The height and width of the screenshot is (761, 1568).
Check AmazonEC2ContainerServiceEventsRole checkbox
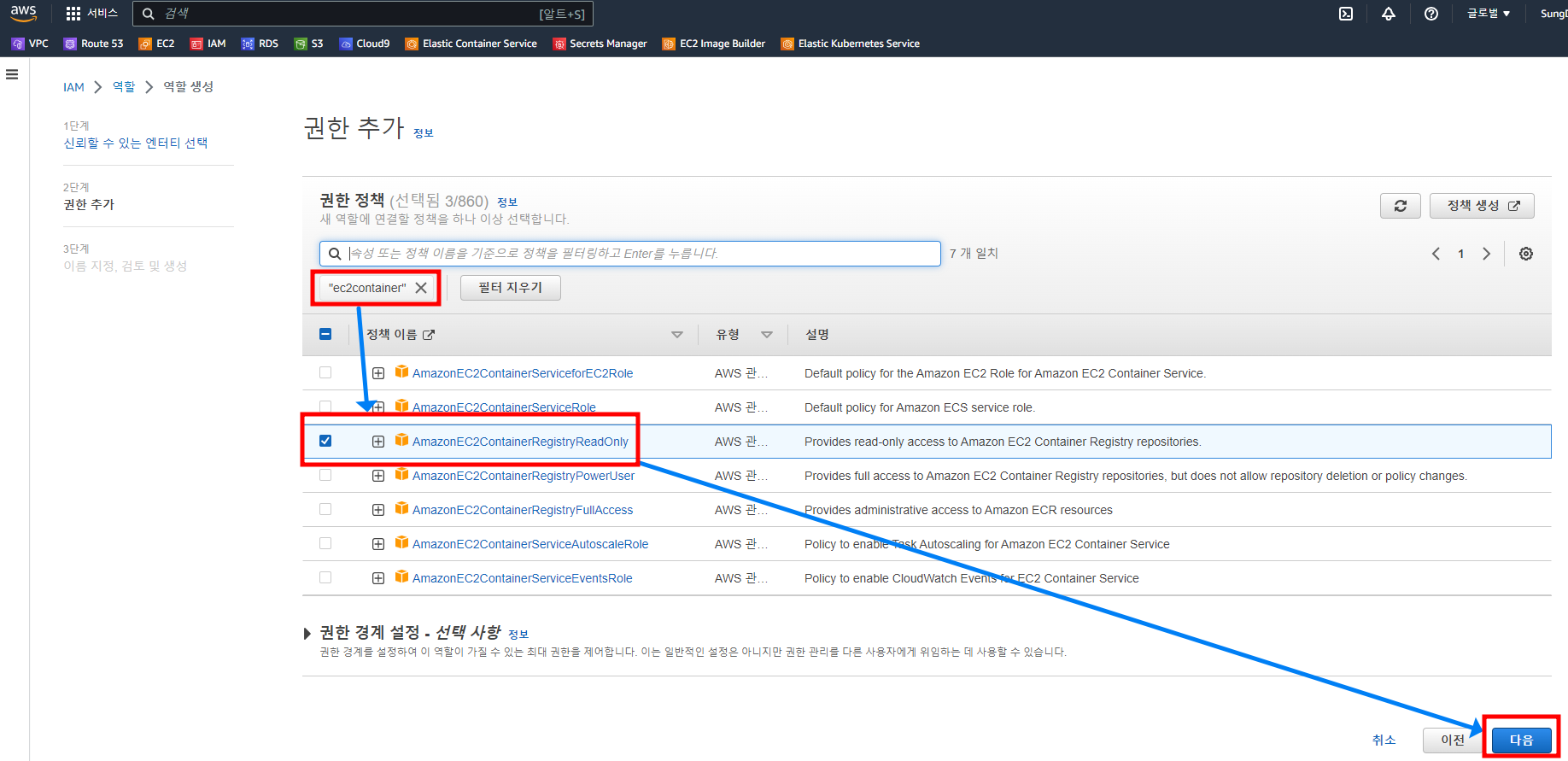(x=325, y=577)
